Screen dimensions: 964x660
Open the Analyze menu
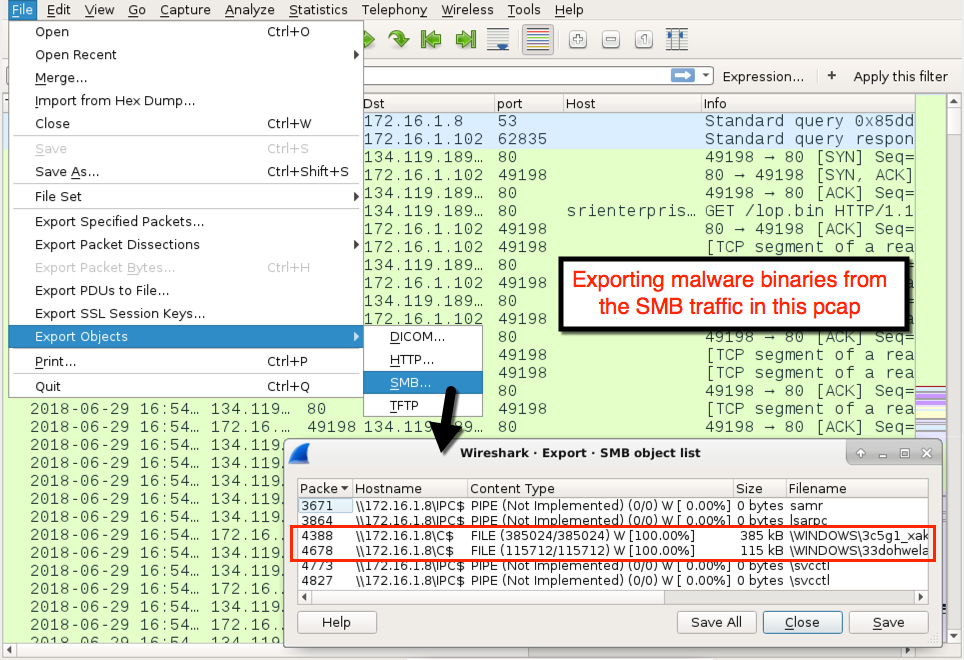250,10
